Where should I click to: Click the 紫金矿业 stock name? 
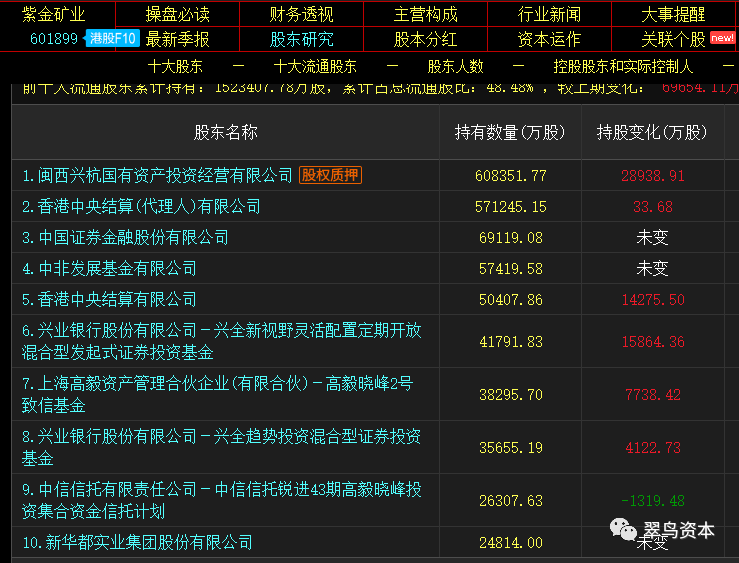(x=54, y=14)
